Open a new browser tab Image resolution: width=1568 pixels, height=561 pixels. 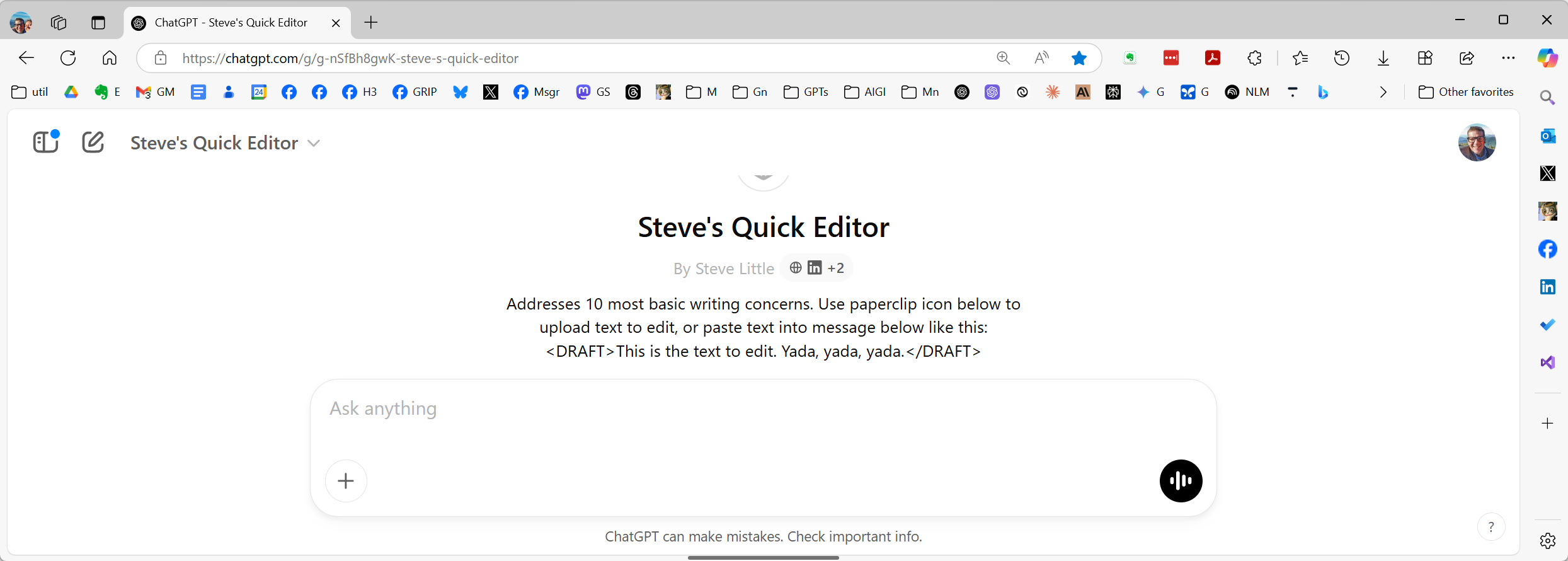click(371, 23)
